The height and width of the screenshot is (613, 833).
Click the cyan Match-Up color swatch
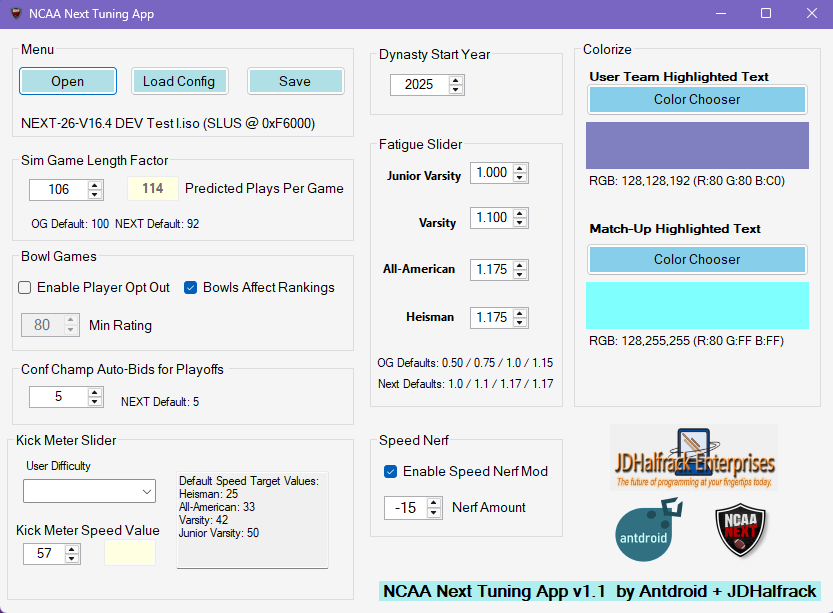[697, 305]
